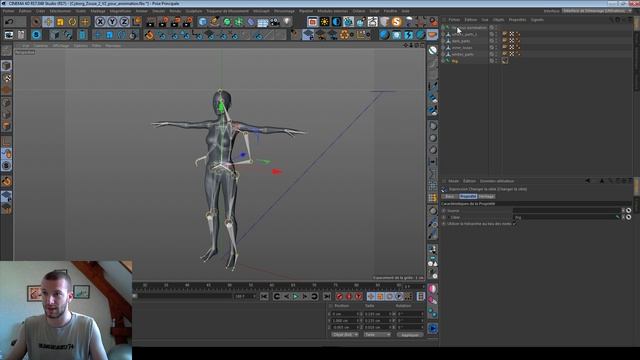The width and height of the screenshot is (640, 360).
Task: Toggle Position keyframe recording
Action: point(371,296)
